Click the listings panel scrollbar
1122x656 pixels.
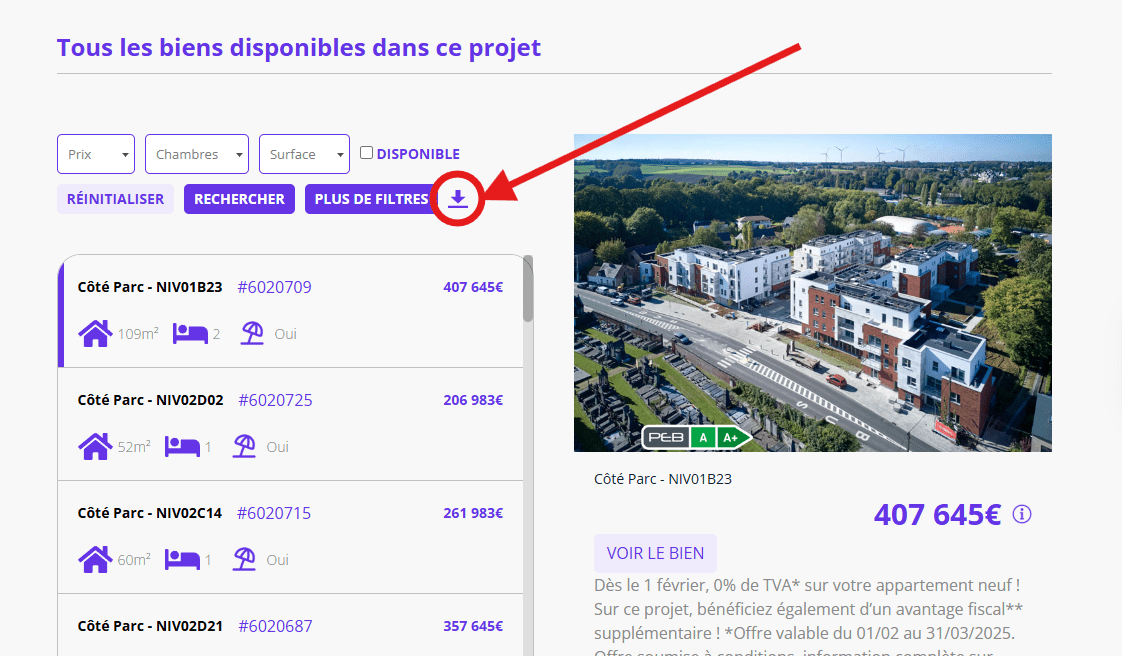[x=528, y=290]
